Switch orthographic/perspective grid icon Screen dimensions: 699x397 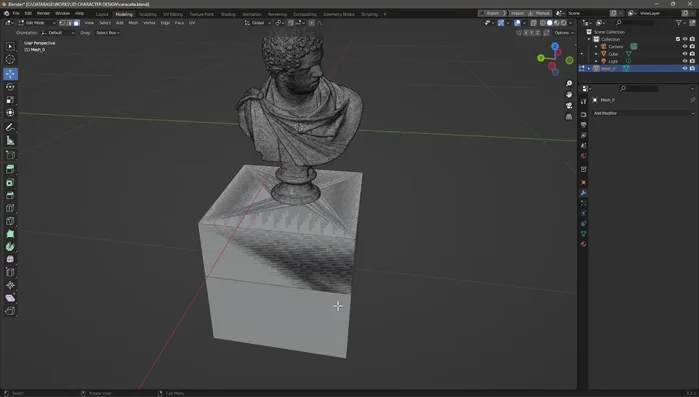click(x=569, y=117)
